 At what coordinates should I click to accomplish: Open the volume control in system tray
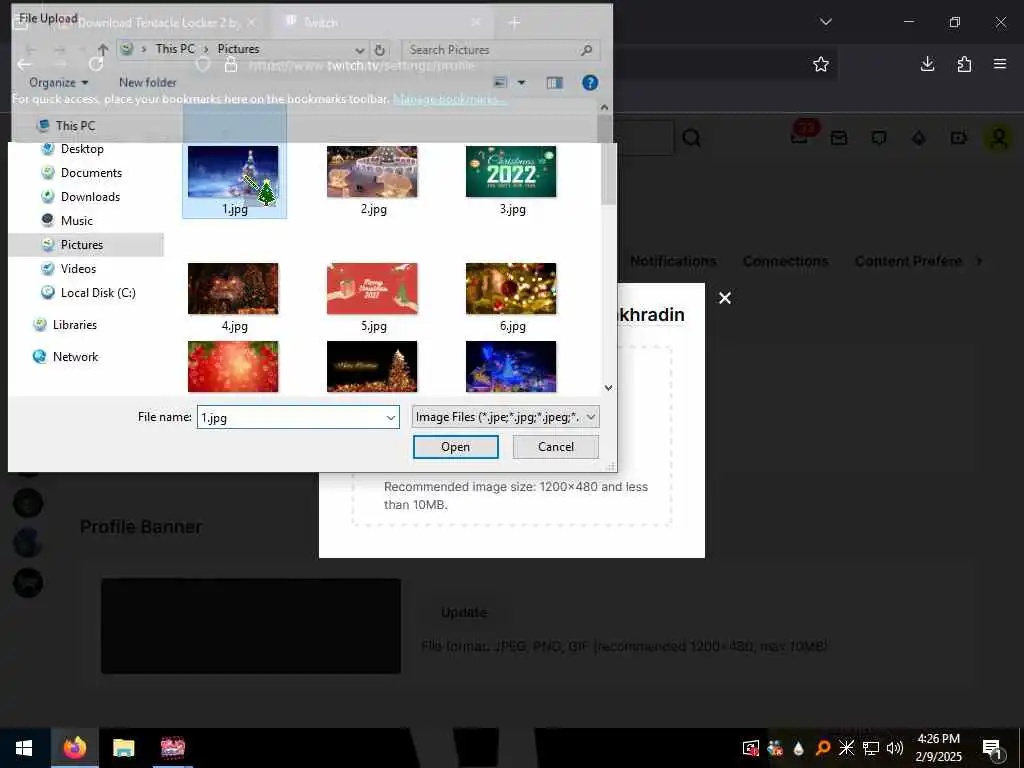894,748
